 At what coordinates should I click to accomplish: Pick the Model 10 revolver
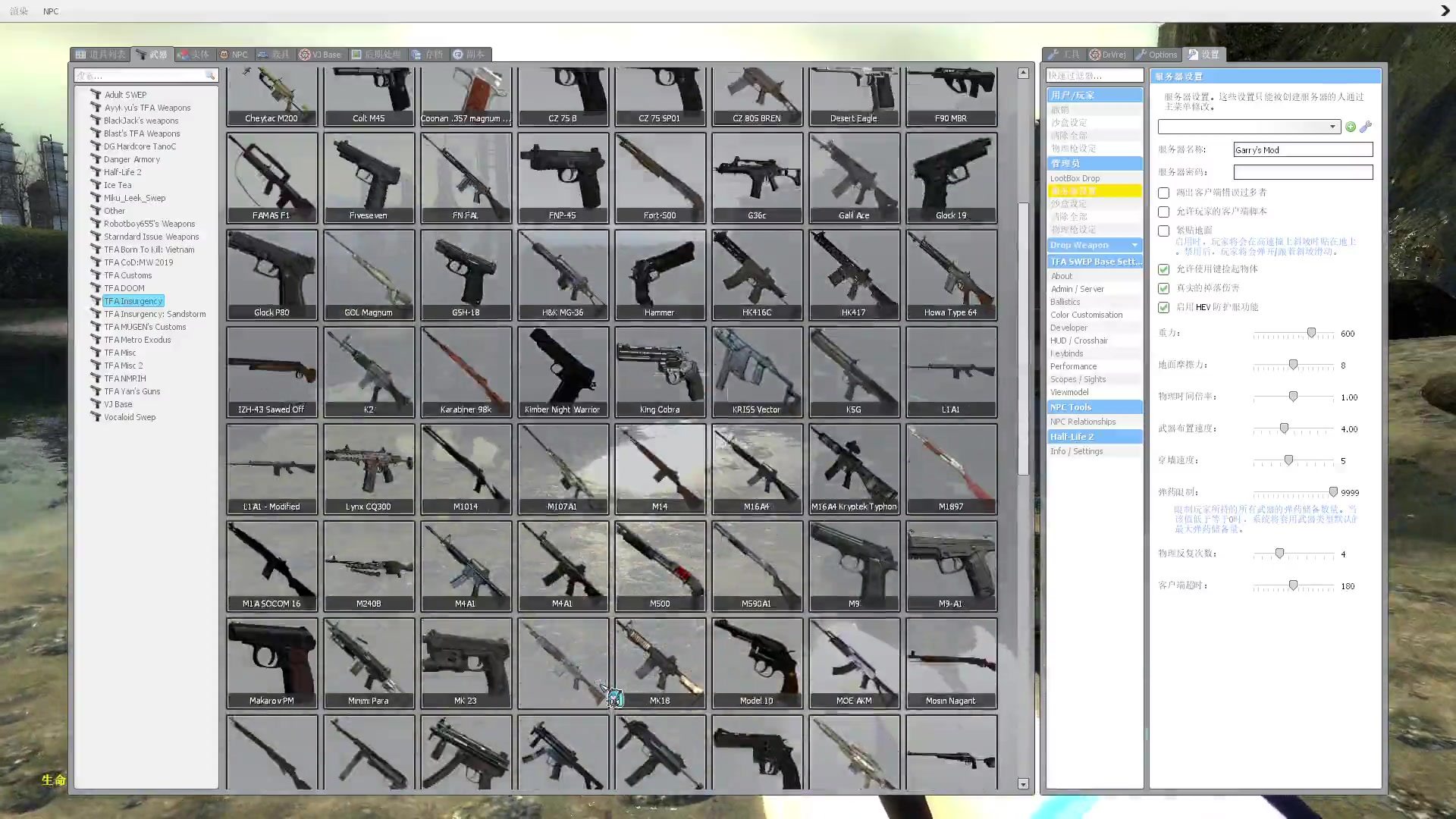point(757,664)
